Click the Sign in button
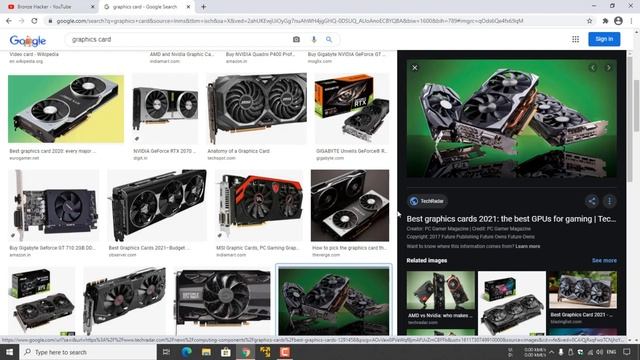 [604, 39]
